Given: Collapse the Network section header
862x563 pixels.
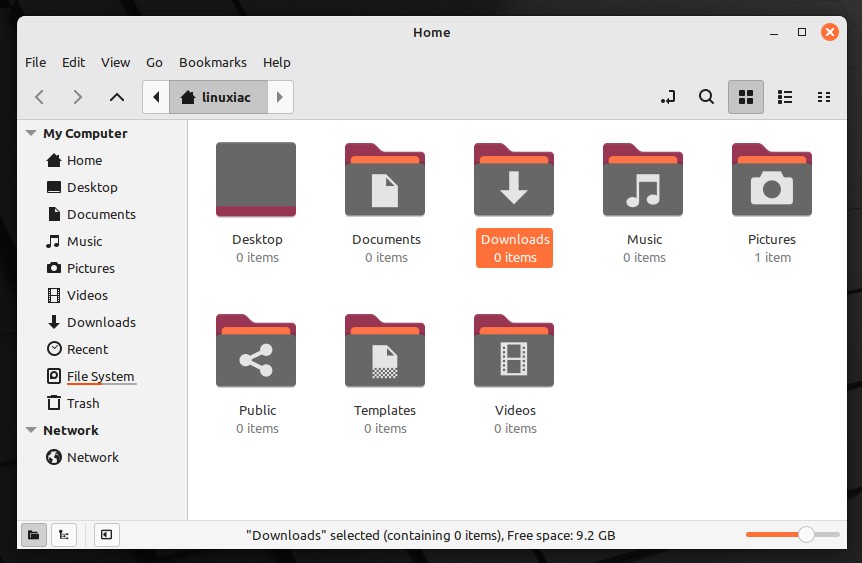Looking at the screenshot, I should [x=31, y=430].
